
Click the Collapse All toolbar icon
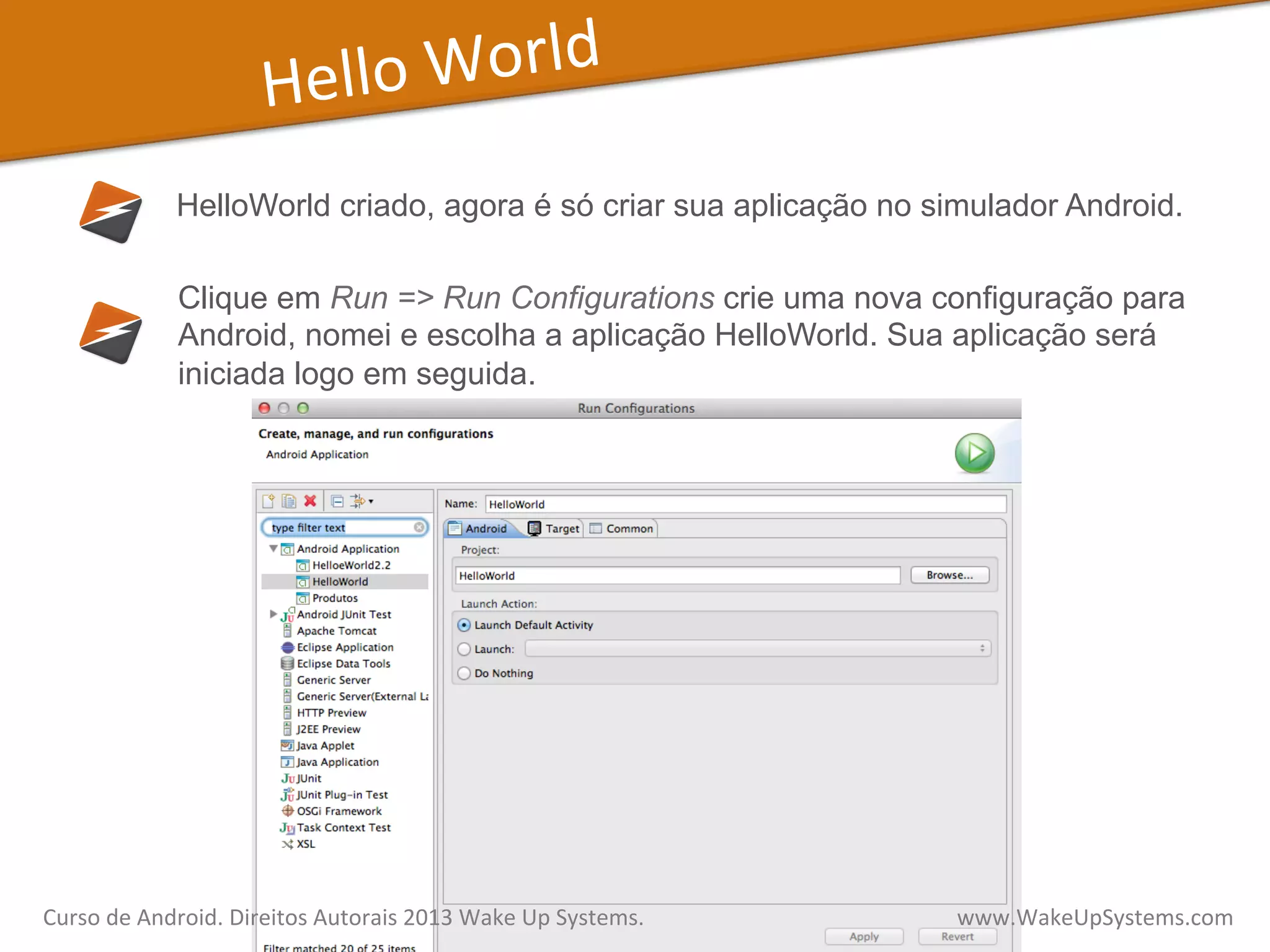click(x=337, y=501)
